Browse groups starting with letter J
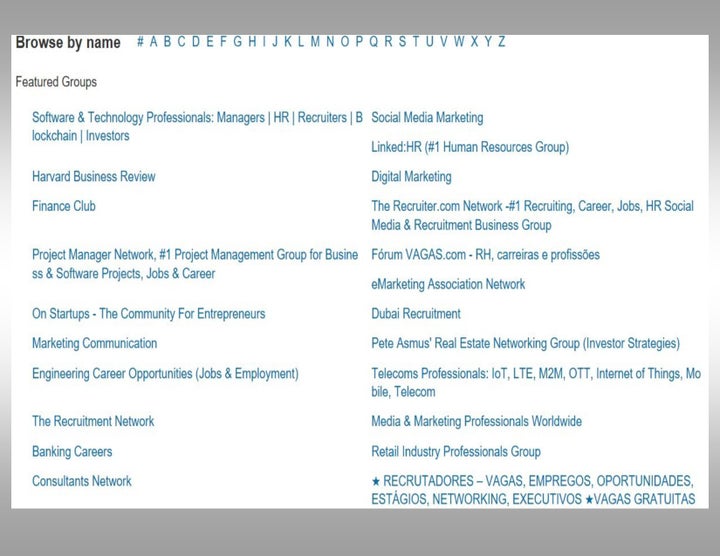 tap(275, 42)
